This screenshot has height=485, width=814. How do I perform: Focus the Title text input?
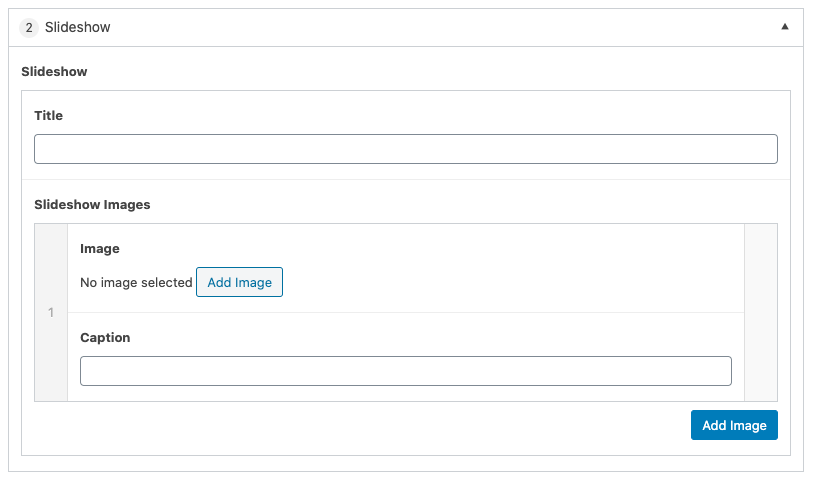click(x=405, y=149)
